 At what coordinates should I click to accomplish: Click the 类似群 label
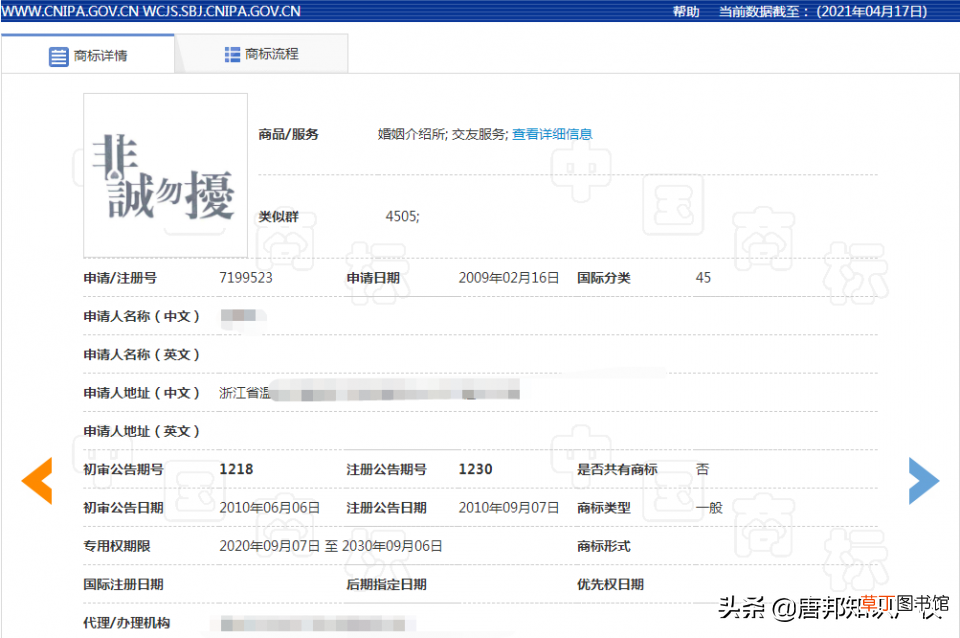279,216
